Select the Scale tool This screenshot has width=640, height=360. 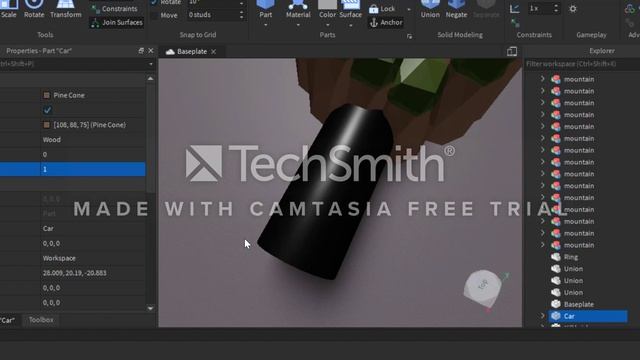pyautogui.click(x=9, y=9)
